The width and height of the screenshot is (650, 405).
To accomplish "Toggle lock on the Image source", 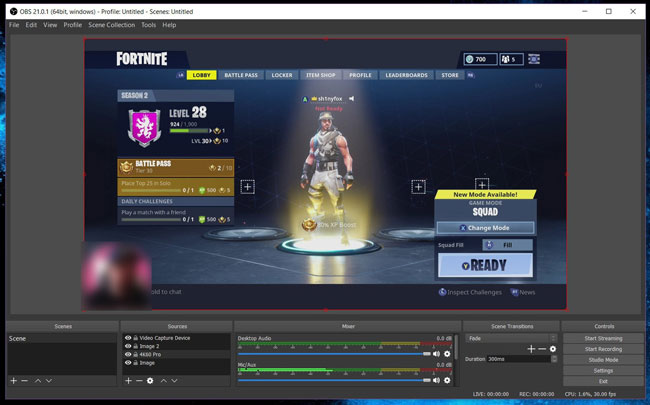I will click(x=136, y=363).
